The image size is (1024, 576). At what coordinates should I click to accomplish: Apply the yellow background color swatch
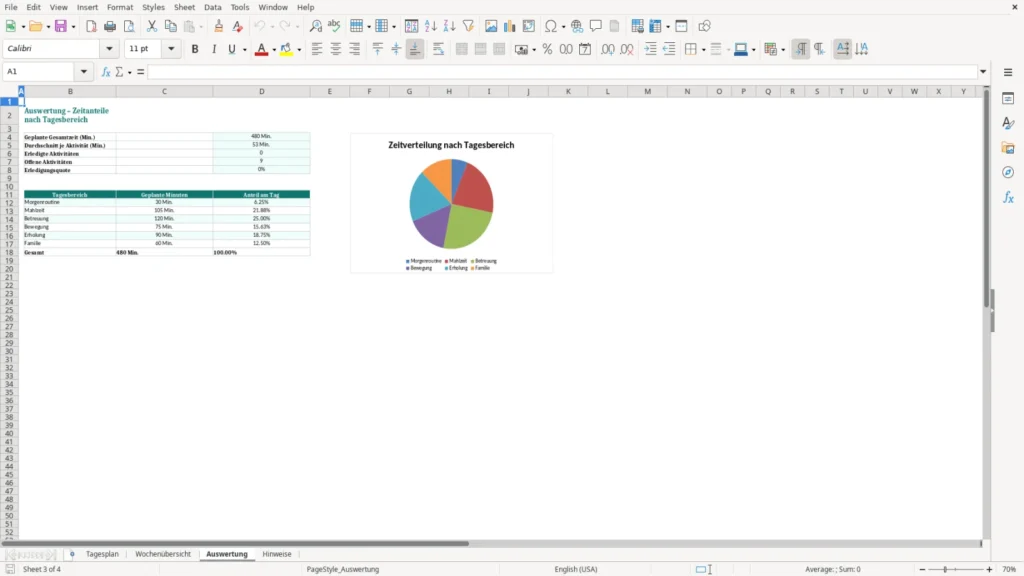[287, 49]
